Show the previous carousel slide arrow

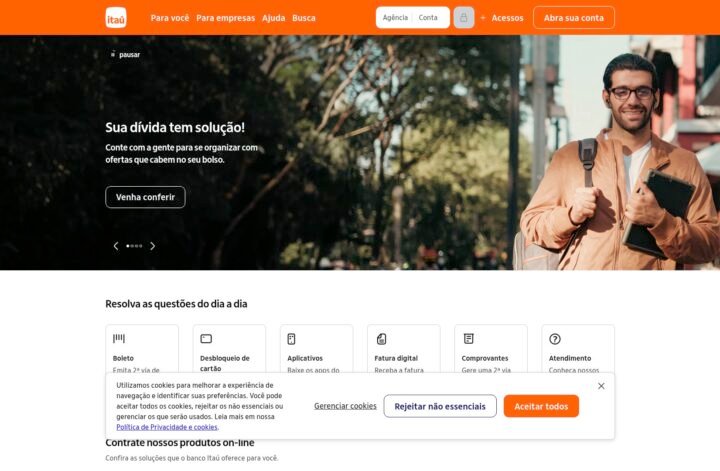116,246
